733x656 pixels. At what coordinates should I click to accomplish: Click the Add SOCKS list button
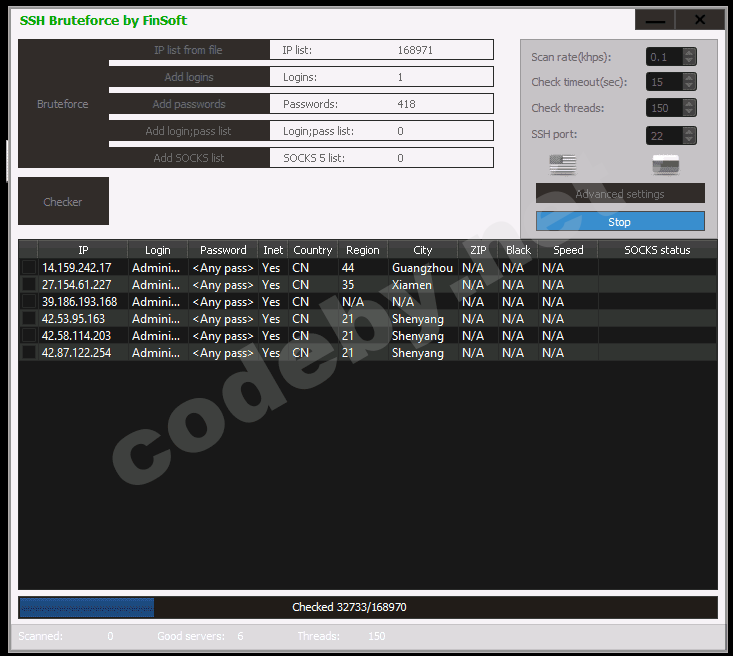pyautogui.click(x=189, y=158)
